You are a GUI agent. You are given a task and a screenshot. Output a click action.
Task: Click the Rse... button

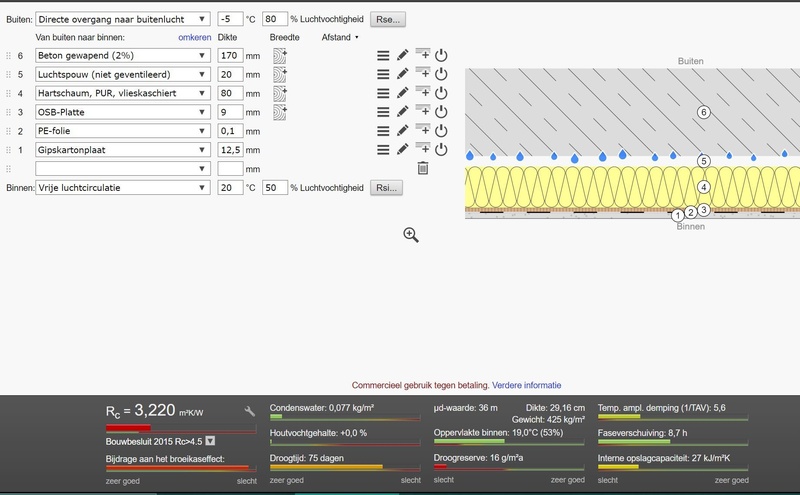(388, 19)
